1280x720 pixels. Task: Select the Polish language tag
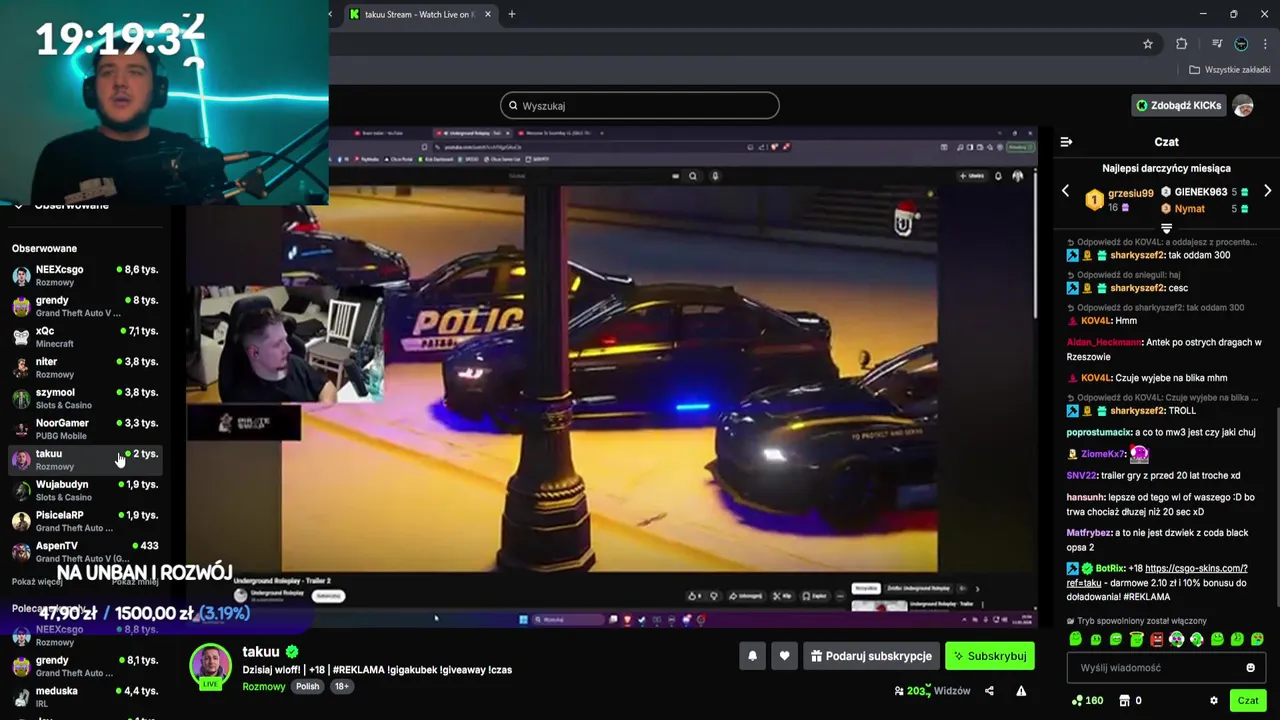307,687
